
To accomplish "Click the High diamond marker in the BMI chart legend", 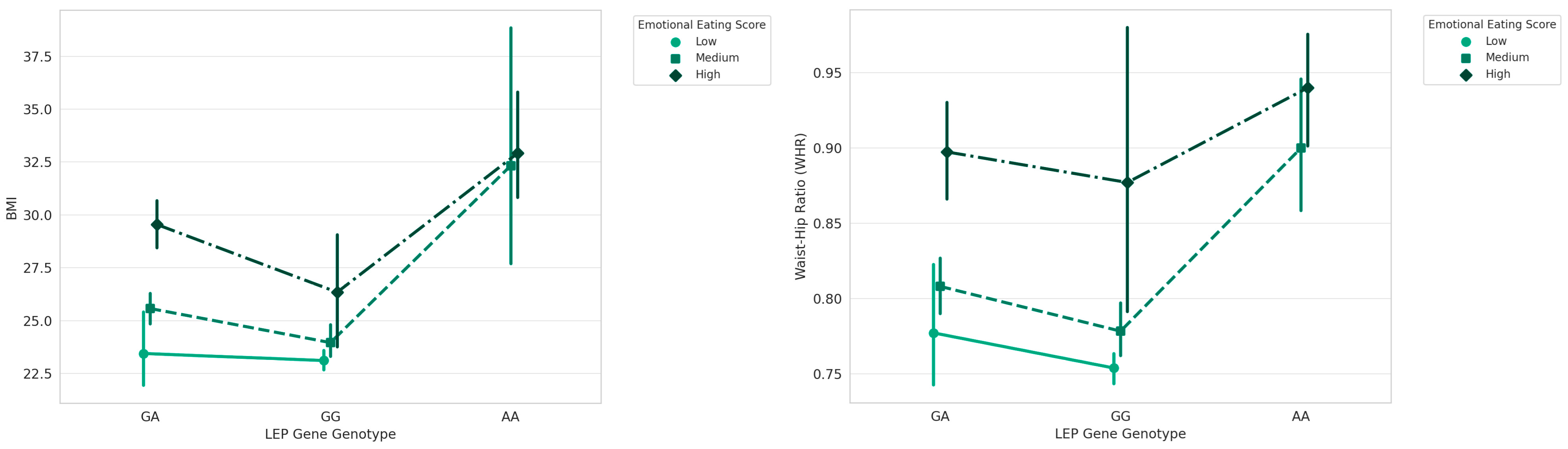I will (x=675, y=75).
